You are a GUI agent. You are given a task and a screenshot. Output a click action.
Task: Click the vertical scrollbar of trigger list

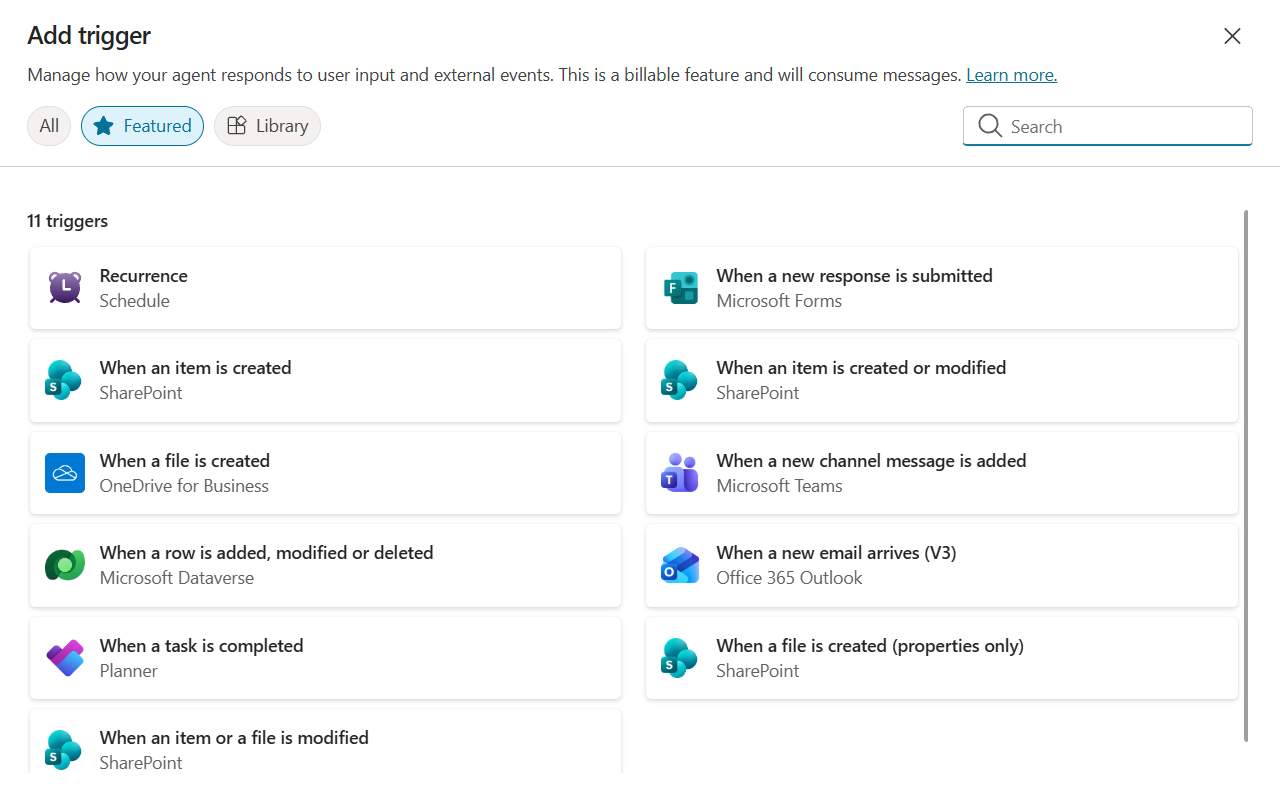pyautogui.click(x=1246, y=476)
